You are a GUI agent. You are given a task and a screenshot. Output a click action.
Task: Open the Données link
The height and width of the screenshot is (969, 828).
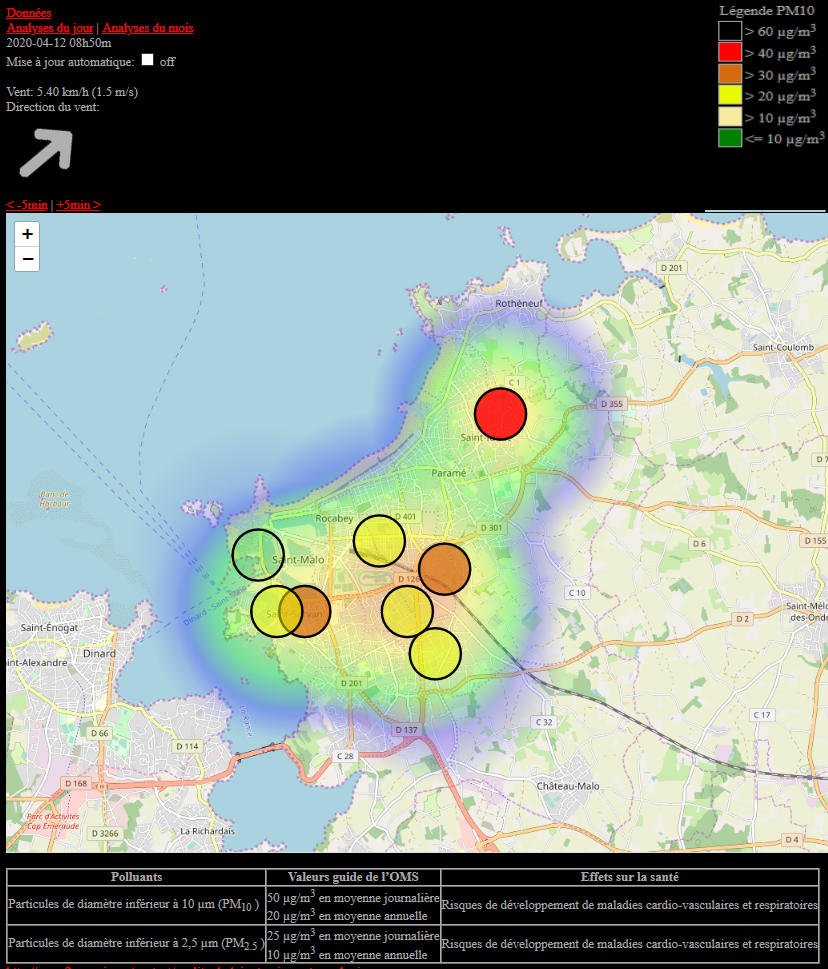(x=28, y=12)
